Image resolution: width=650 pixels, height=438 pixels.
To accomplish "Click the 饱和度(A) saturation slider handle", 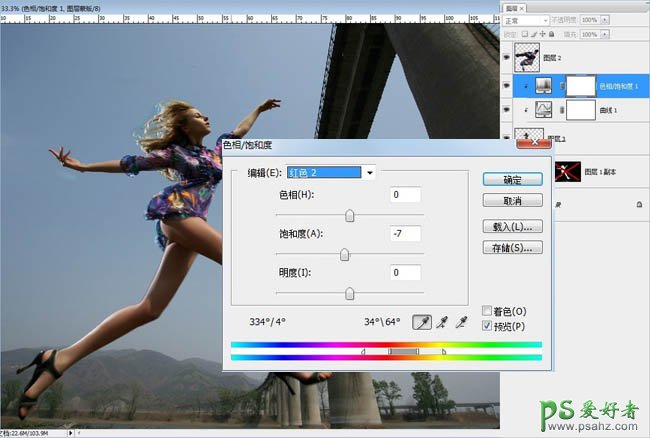I will pyautogui.click(x=344, y=255).
